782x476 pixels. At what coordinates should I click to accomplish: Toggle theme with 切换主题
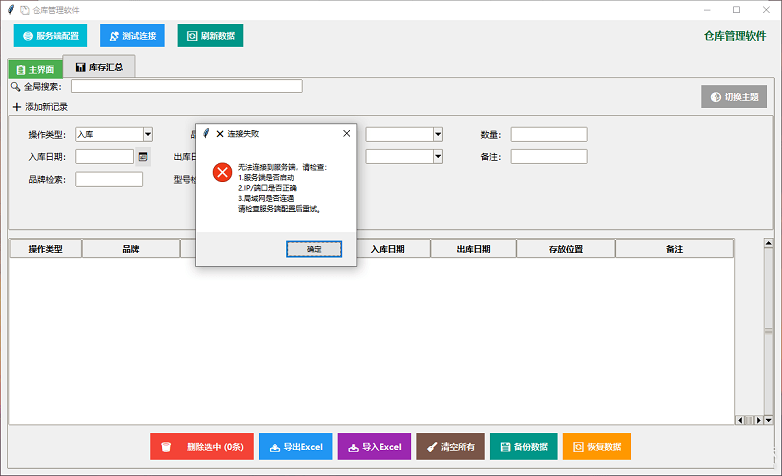[733, 97]
